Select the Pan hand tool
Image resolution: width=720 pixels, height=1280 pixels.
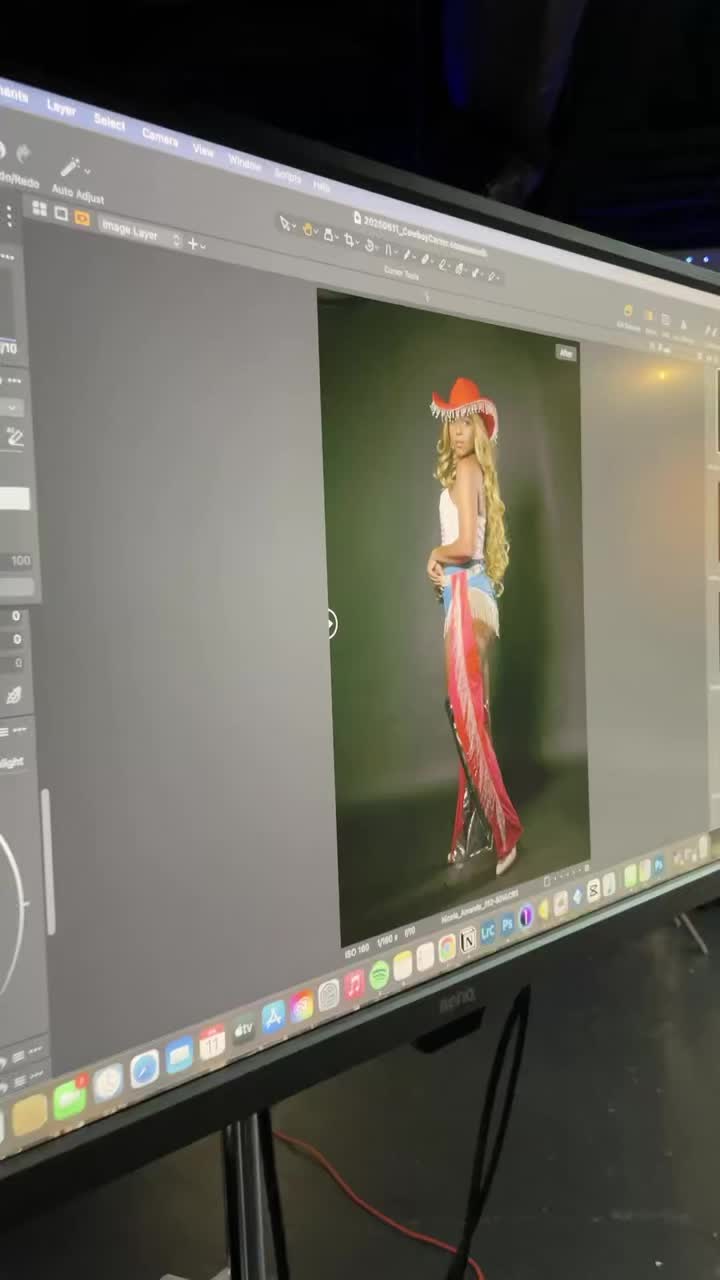pos(307,230)
